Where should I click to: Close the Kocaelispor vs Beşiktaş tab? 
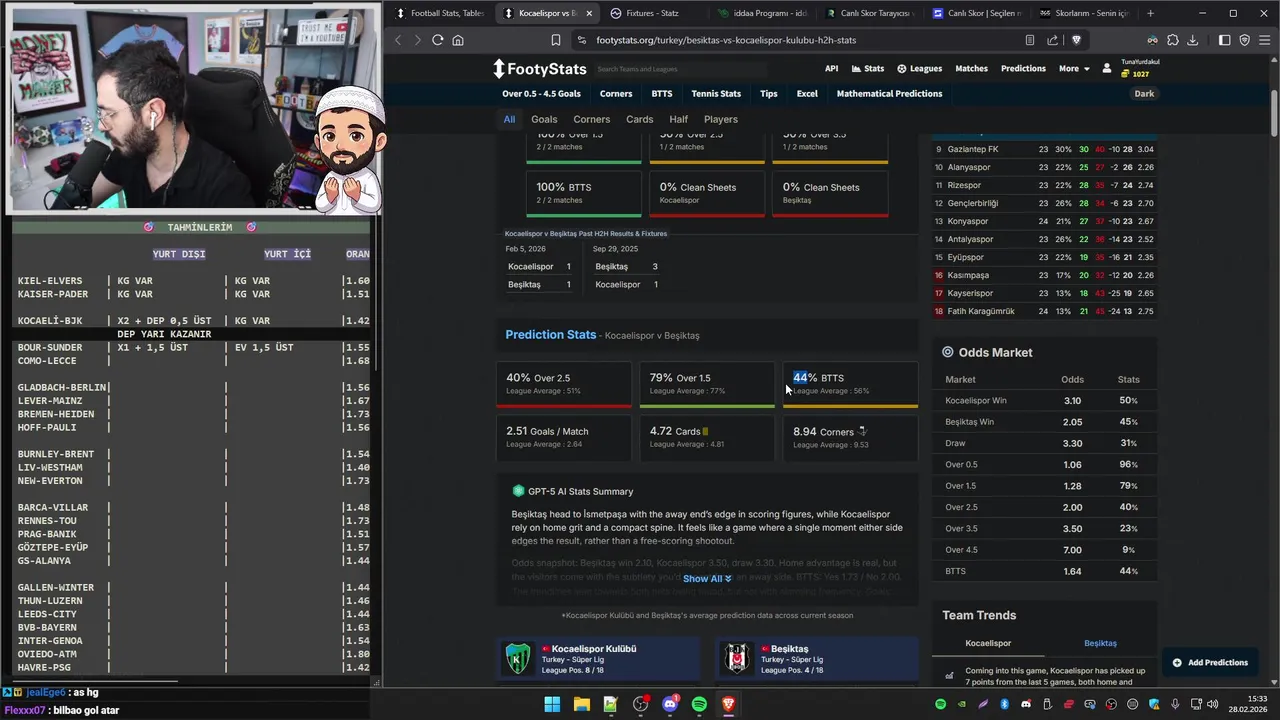click(589, 13)
